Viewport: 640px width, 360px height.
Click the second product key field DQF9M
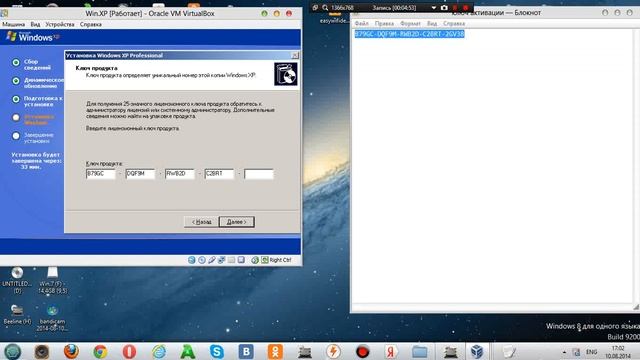[x=140, y=174]
